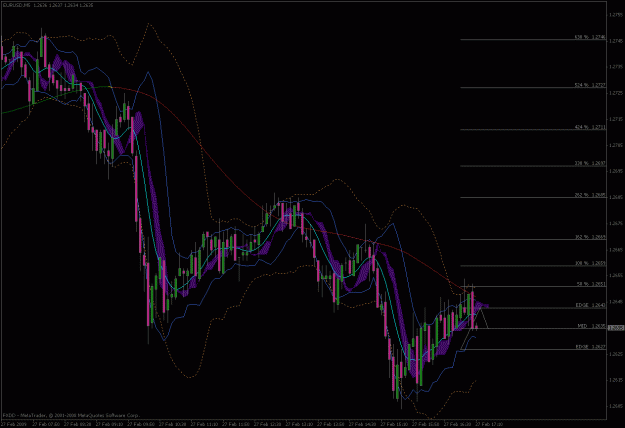Click the current price marker on price axis

coord(616,328)
